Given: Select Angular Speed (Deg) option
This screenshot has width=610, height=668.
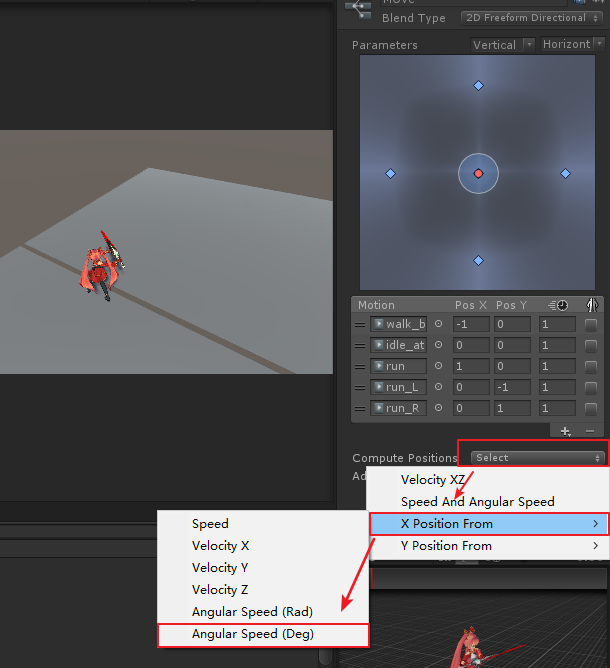Looking at the screenshot, I should [x=263, y=634].
